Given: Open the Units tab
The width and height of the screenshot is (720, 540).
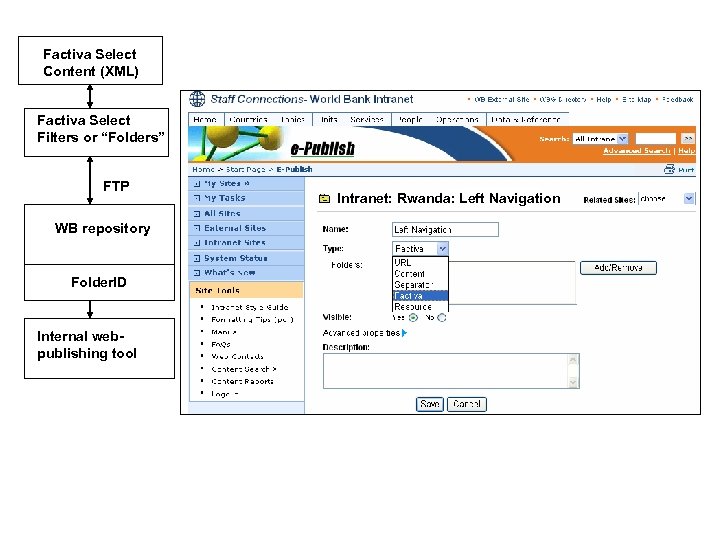Looking at the screenshot, I should tap(329, 119).
